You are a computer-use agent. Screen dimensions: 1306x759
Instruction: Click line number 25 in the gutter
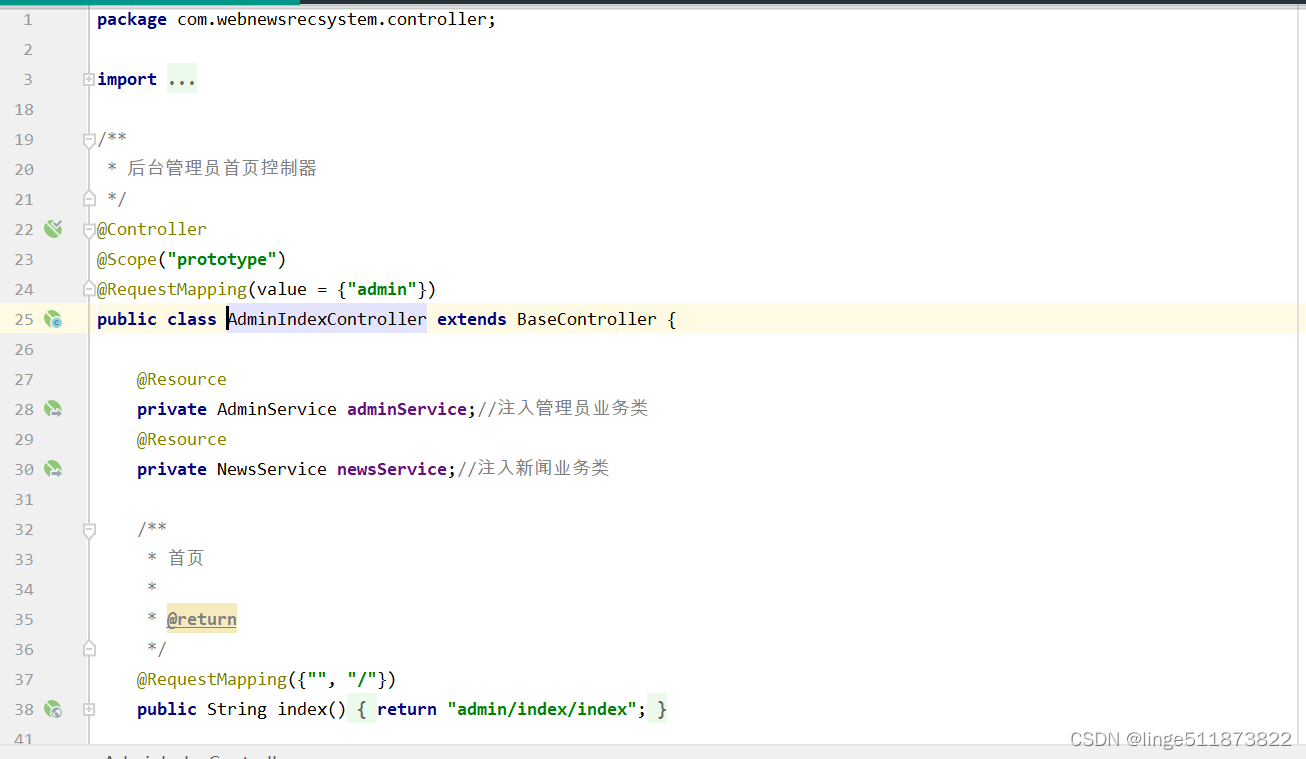pyautogui.click(x=24, y=319)
